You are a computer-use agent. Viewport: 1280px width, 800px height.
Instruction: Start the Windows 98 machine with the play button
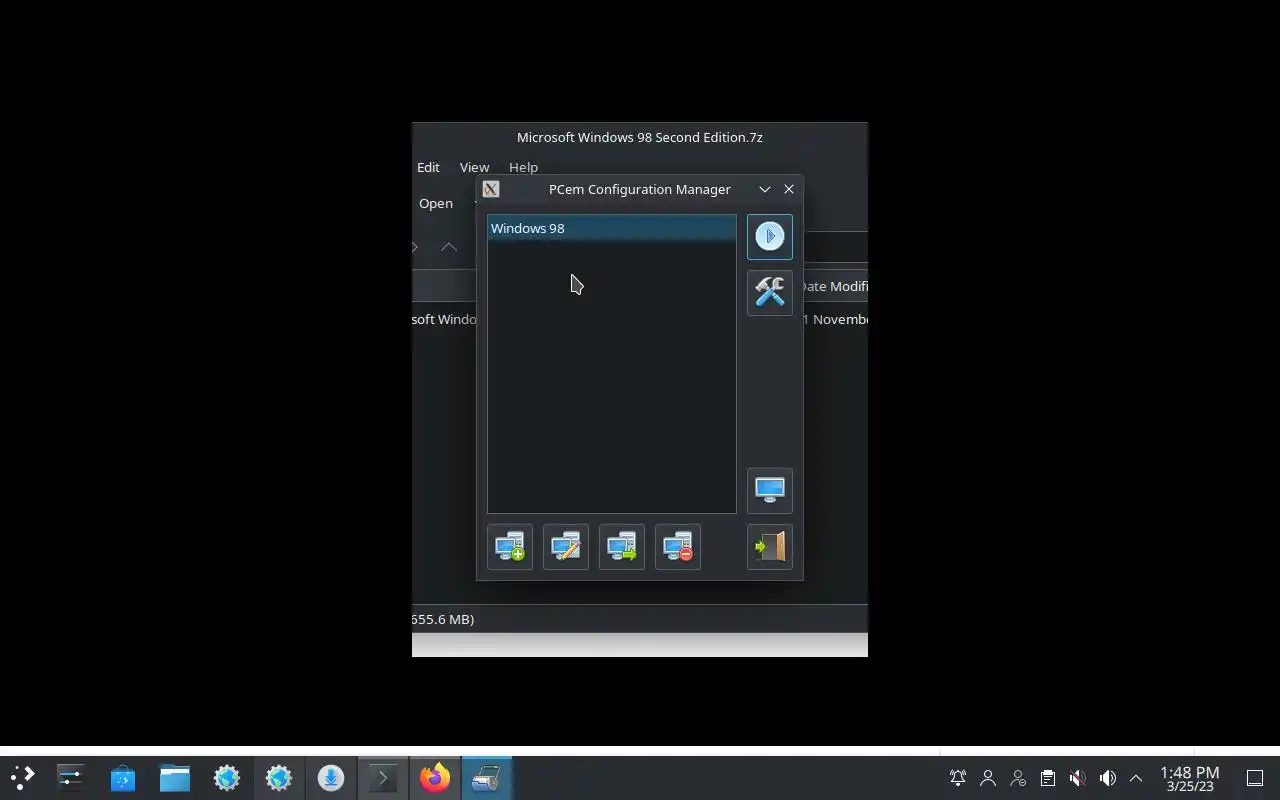(x=769, y=237)
